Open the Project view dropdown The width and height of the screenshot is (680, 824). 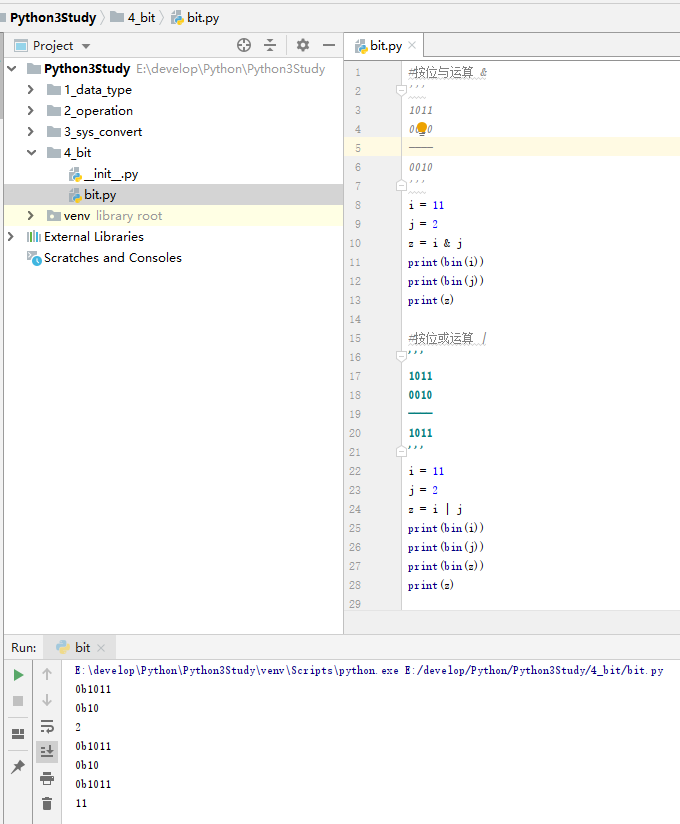85,46
